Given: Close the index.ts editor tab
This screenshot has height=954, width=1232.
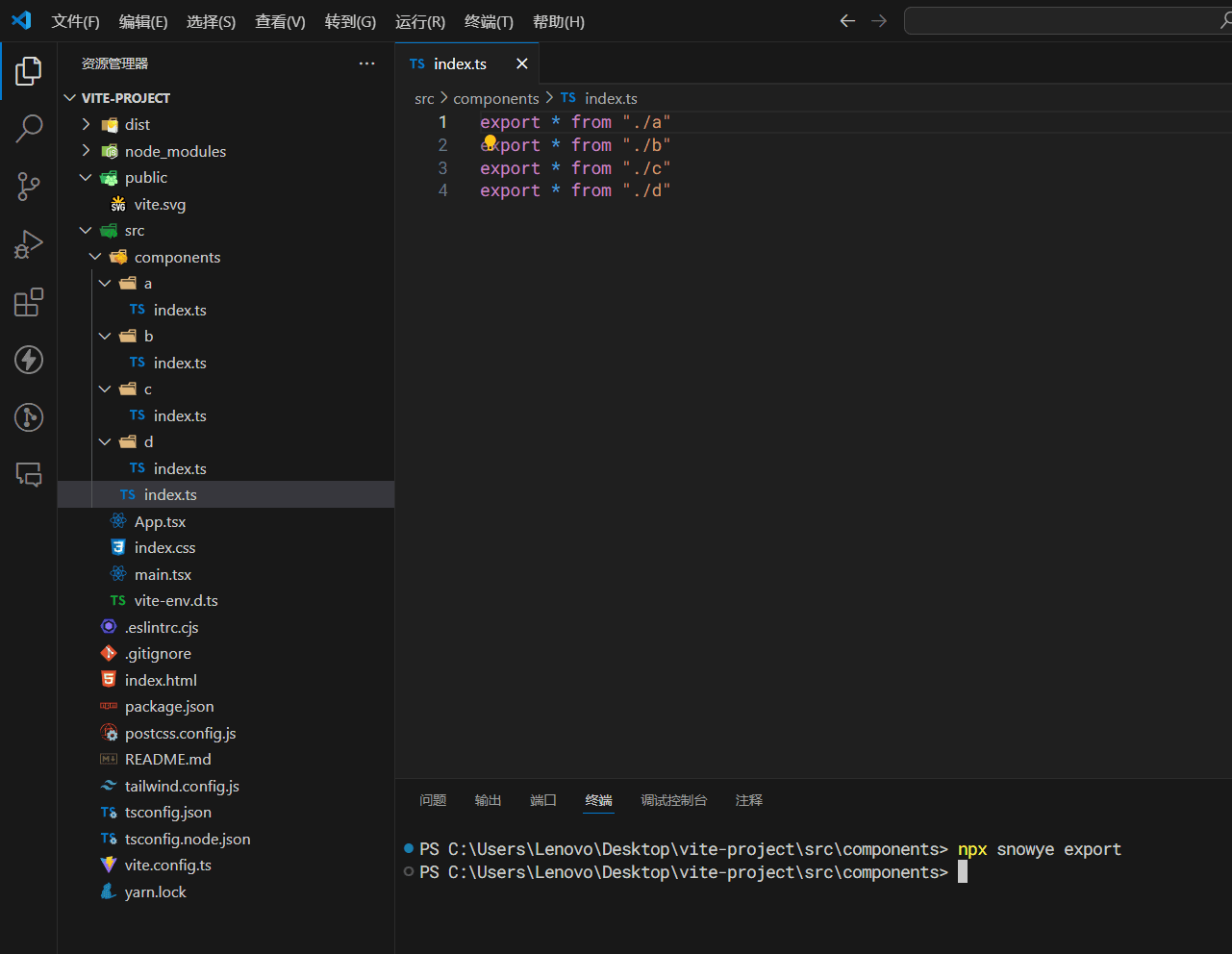Looking at the screenshot, I should (522, 63).
